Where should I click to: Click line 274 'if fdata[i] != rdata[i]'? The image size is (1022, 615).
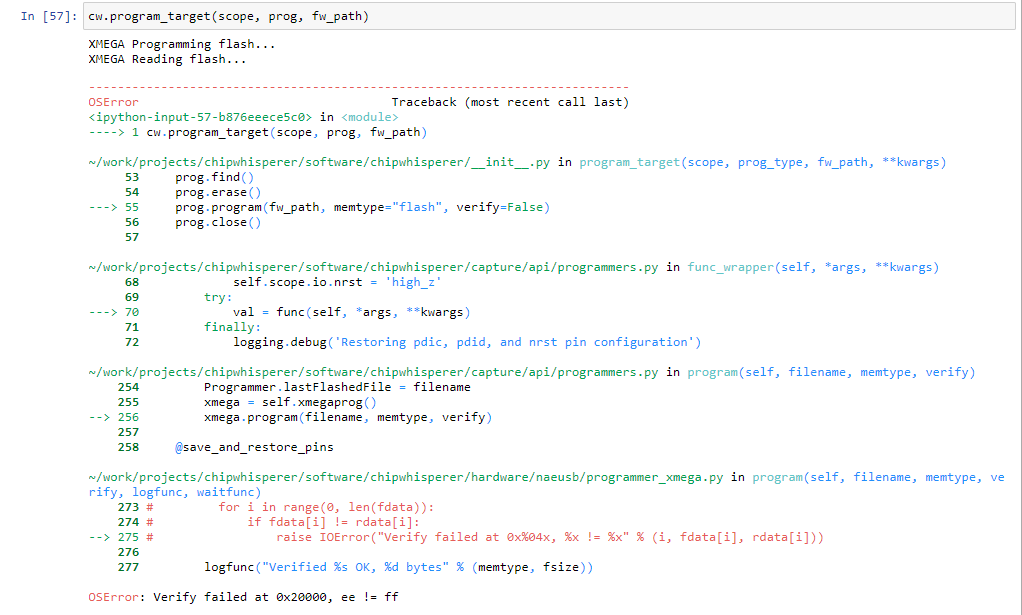(334, 522)
